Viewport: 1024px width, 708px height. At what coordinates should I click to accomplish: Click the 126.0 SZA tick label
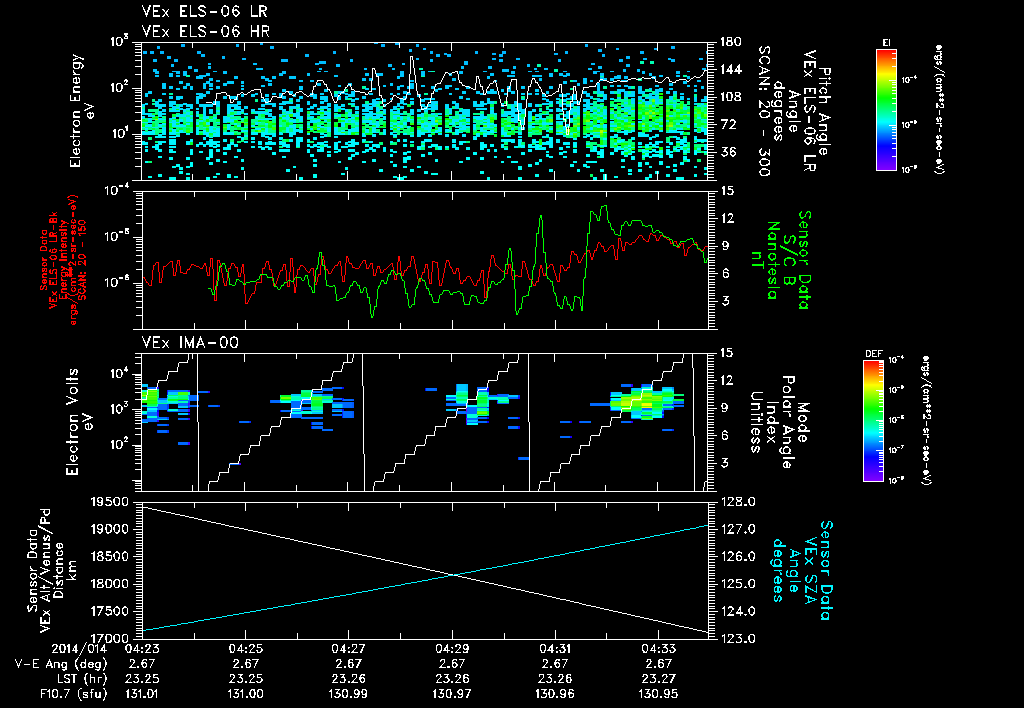tap(737, 556)
